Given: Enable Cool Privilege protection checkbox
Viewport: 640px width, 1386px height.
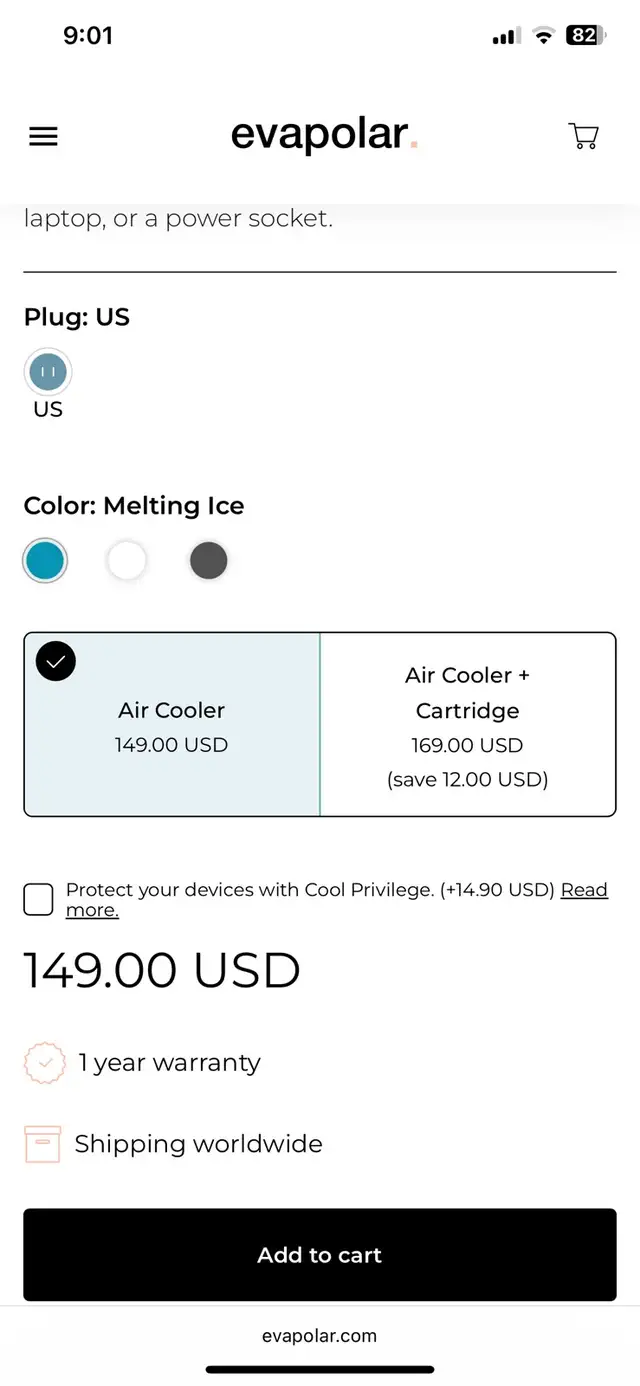Looking at the screenshot, I should coord(38,899).
